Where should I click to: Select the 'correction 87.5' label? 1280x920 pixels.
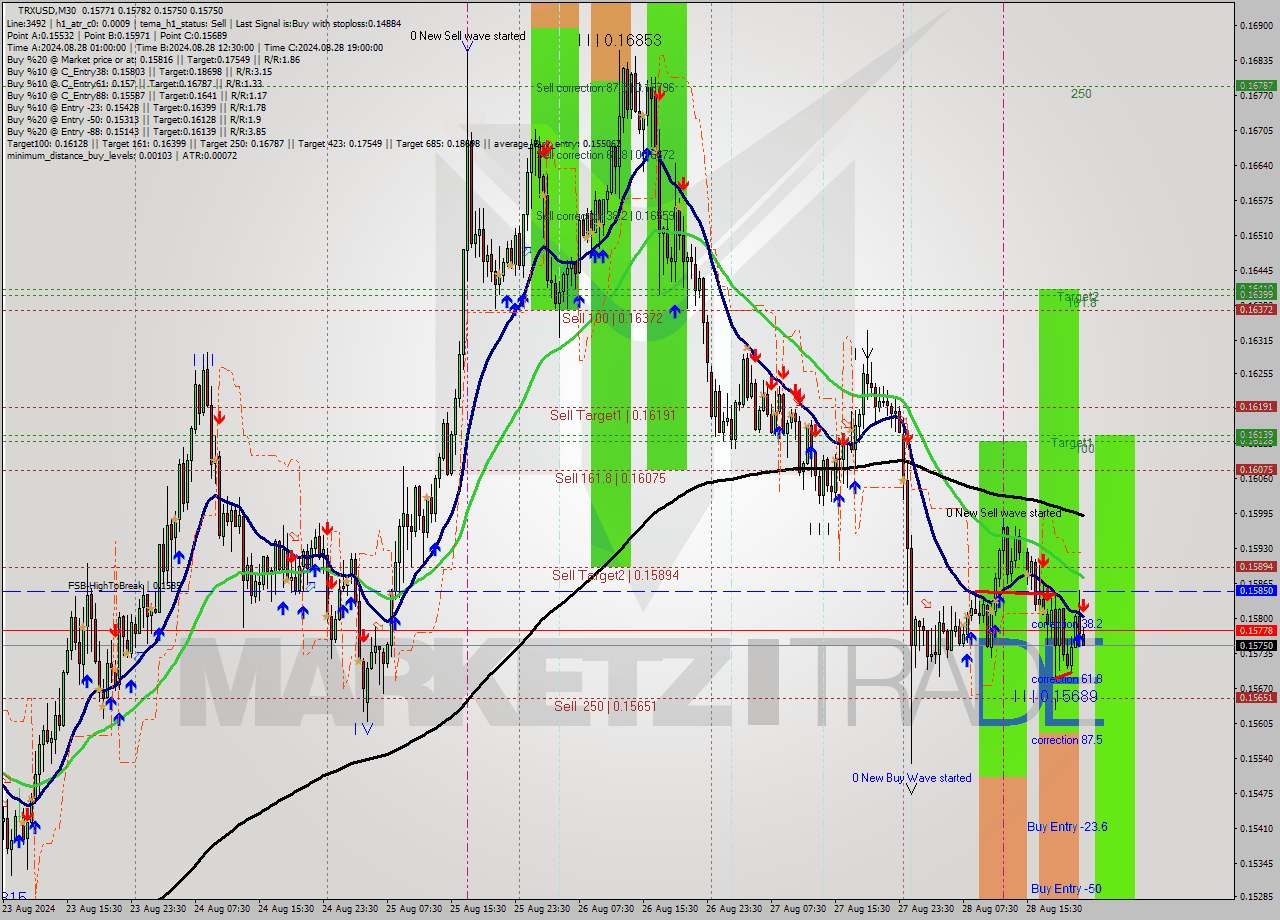coord(1067,740)
